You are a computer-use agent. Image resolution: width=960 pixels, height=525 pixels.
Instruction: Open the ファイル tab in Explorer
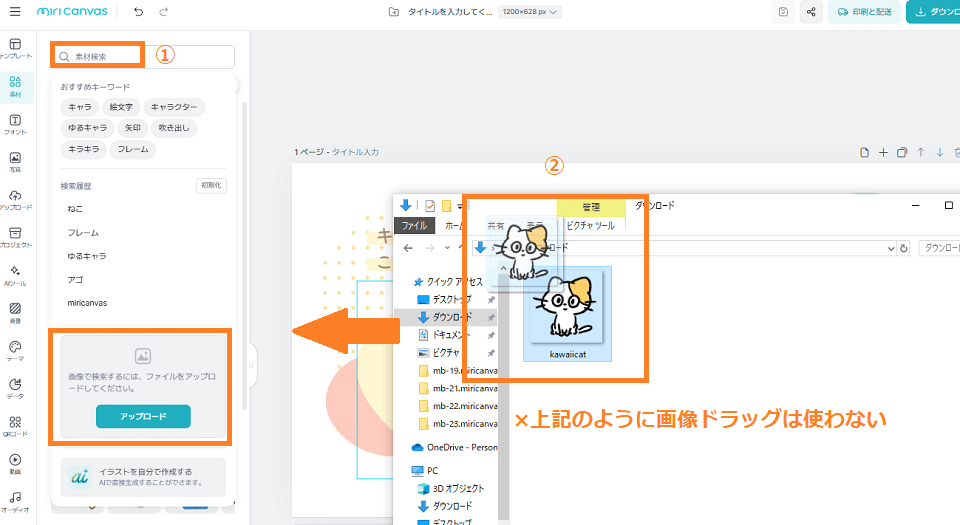(x=414, y=226)
